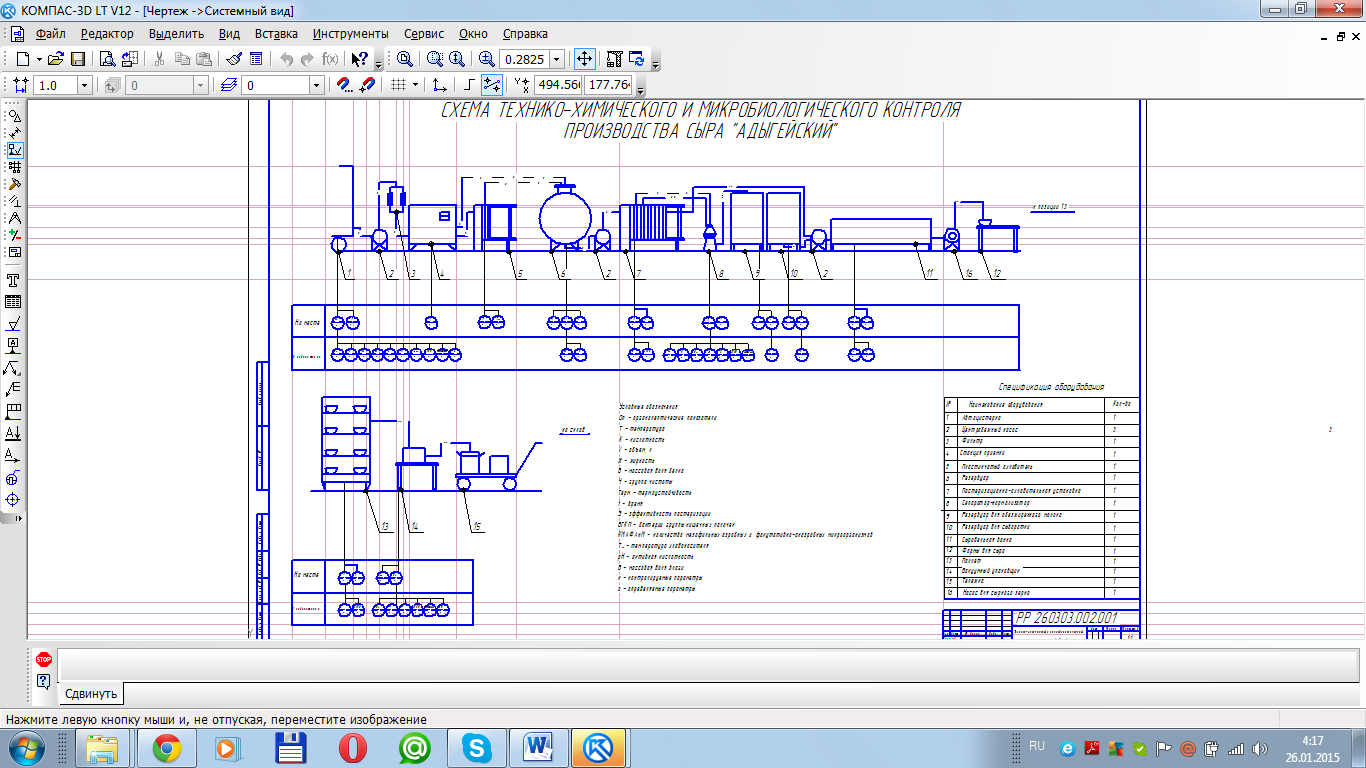Redo the undone action
This screenshot has width=1366, height=768.
pos(308,59)
